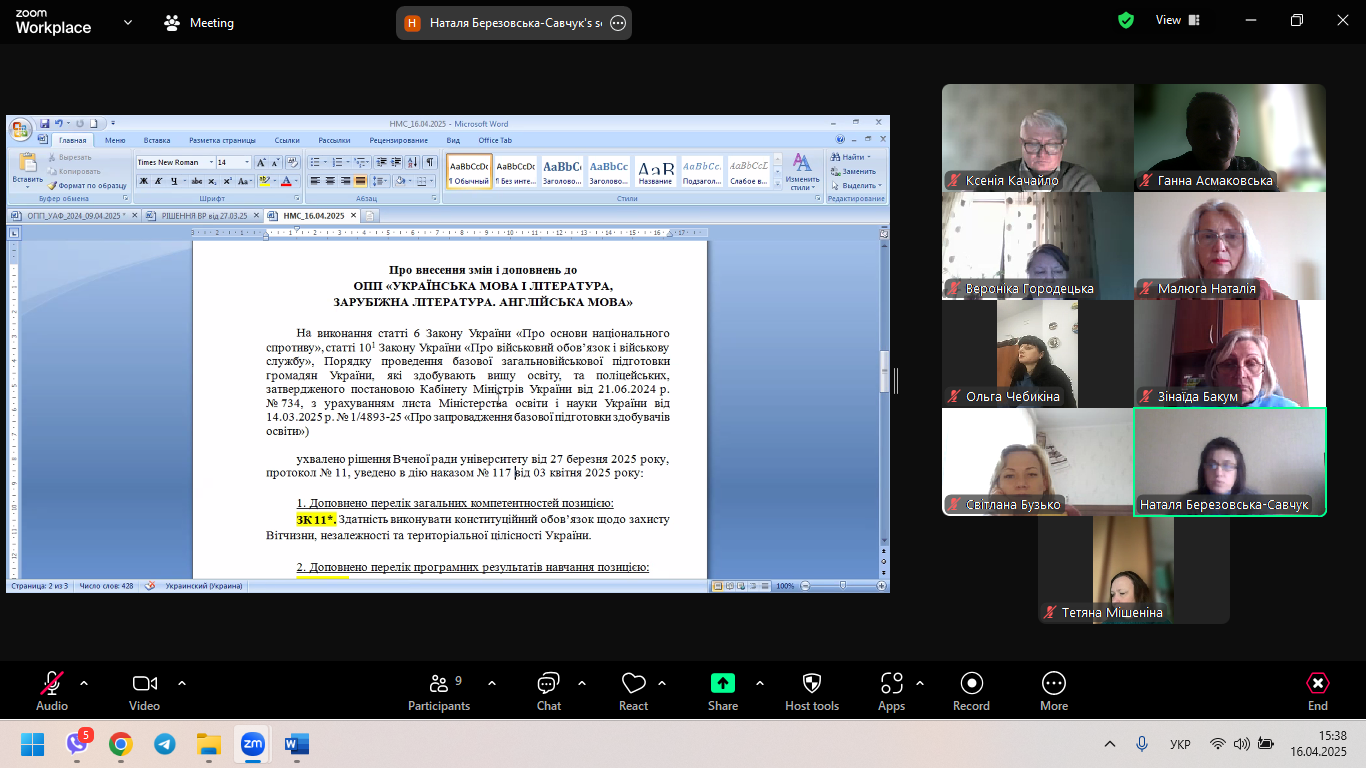The width and height of the screenshot is (1366, 768).
Task: Open shared screen options ellipsis
Action: tap(618, 23)
